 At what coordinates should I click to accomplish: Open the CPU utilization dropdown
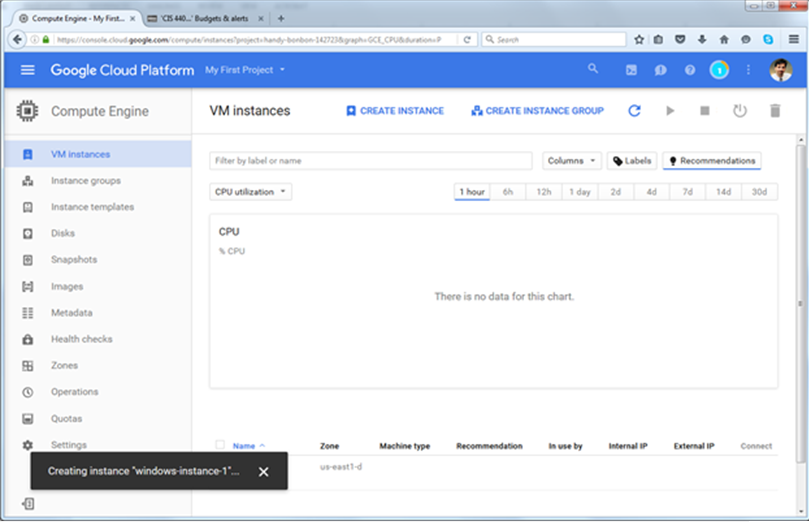(x=250, y=192)
